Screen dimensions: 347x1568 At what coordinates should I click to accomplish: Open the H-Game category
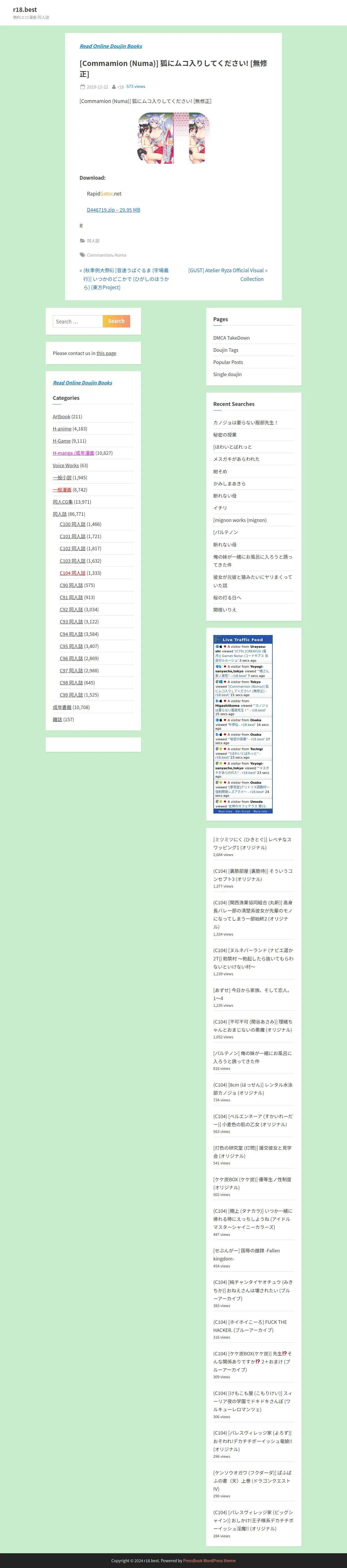(62, 441)
